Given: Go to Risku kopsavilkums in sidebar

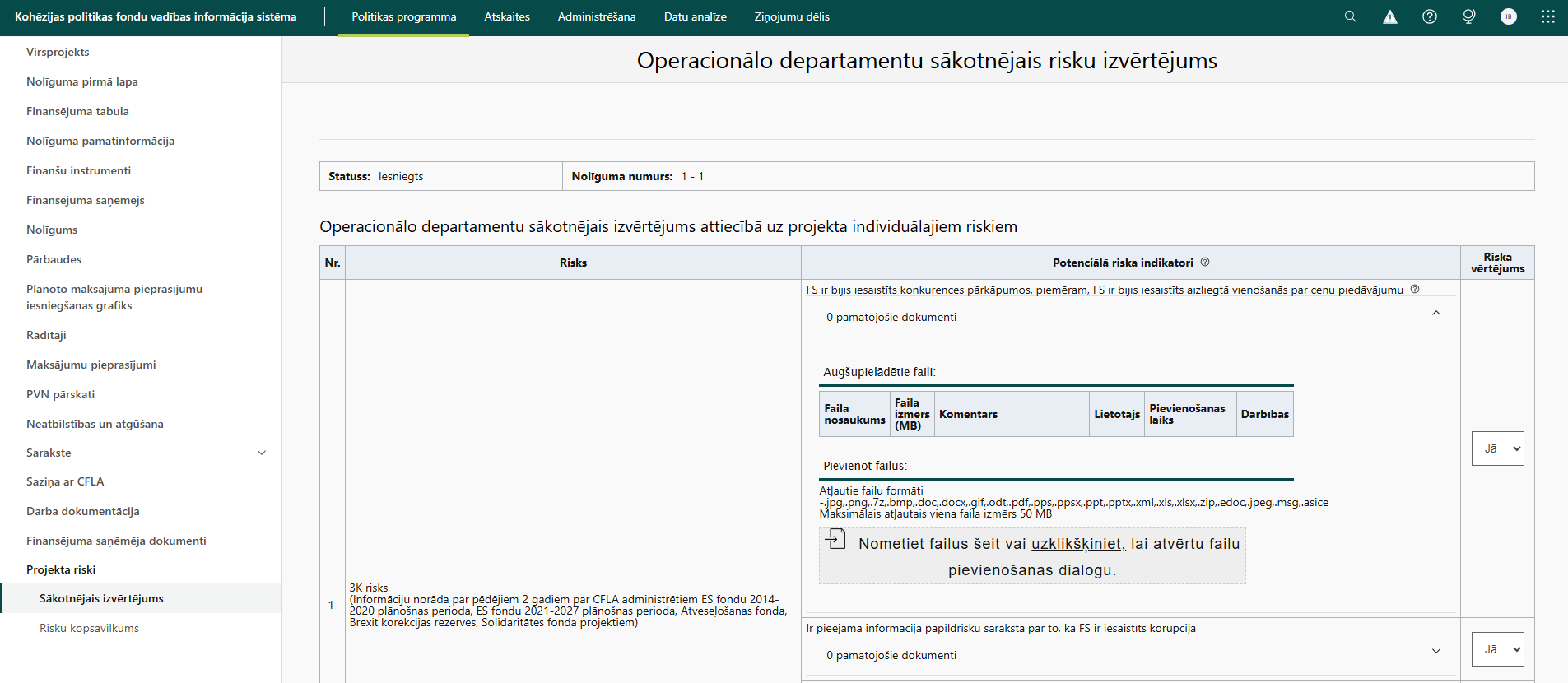Looking at the screenshot, I should click(89, 628).
